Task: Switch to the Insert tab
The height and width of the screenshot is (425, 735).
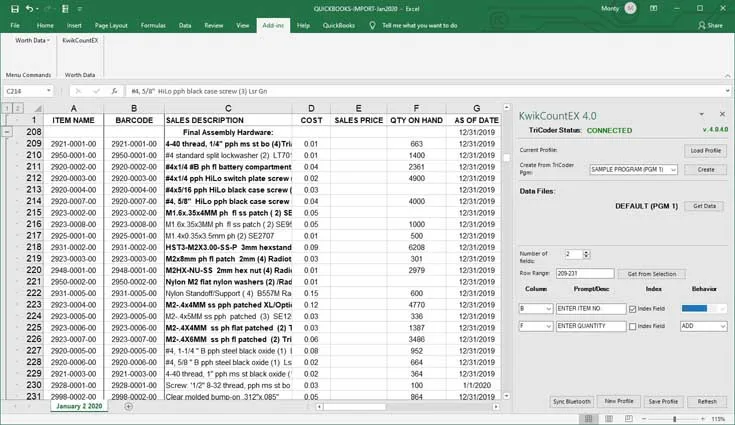Action: 74,25
